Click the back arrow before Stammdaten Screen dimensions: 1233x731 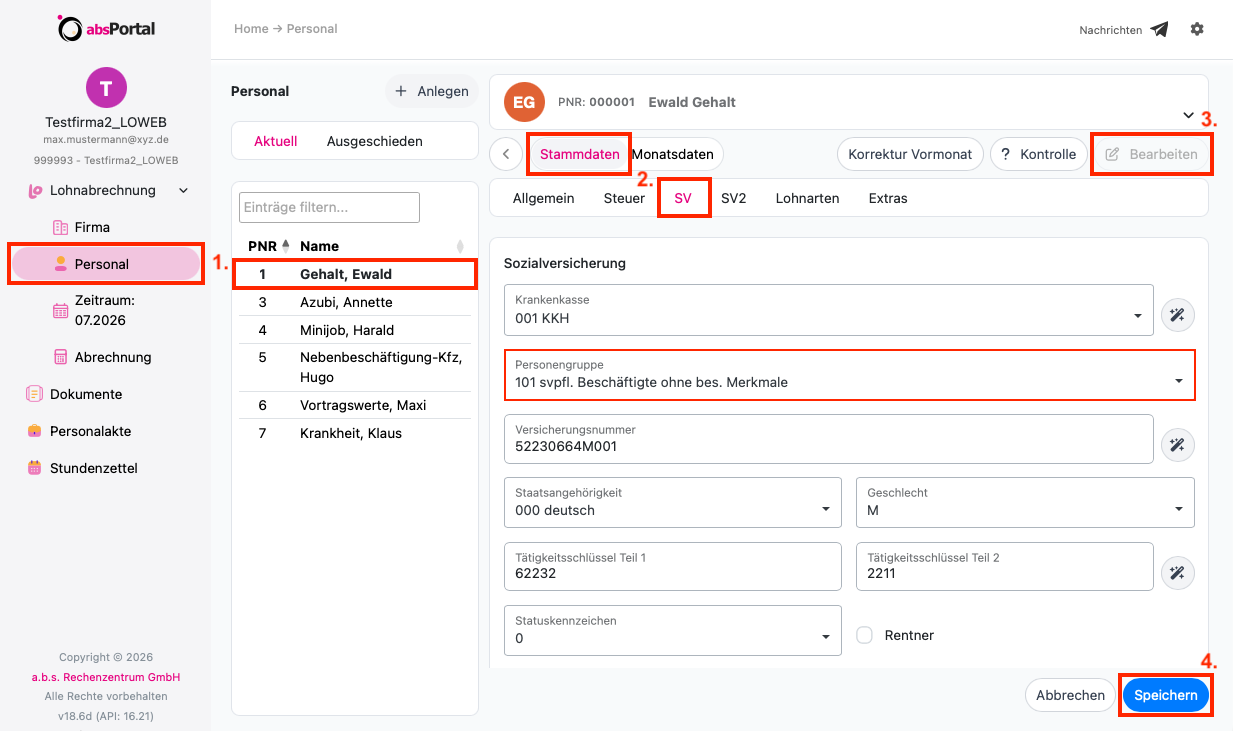(506, 154)
